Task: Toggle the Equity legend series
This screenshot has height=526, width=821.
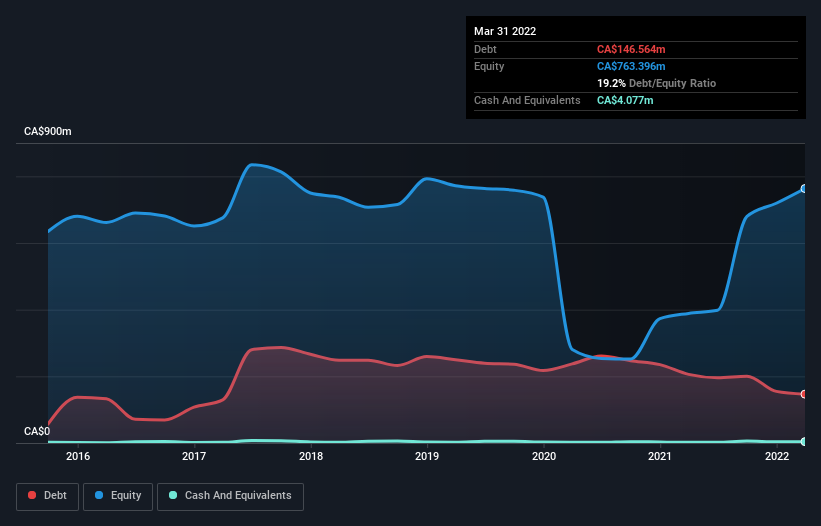Action: (x=118, y=496)
